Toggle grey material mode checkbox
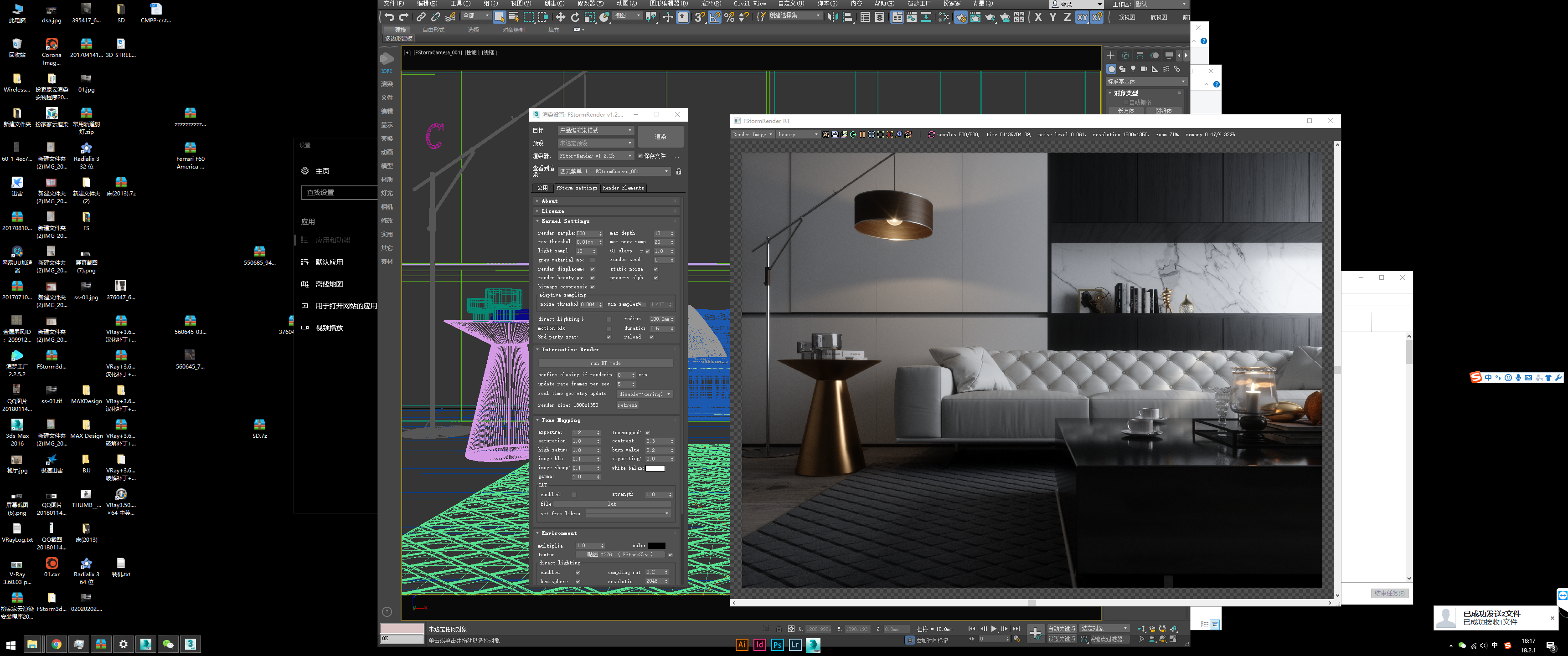Screen dimensions: 1568x656 [592, 260]
